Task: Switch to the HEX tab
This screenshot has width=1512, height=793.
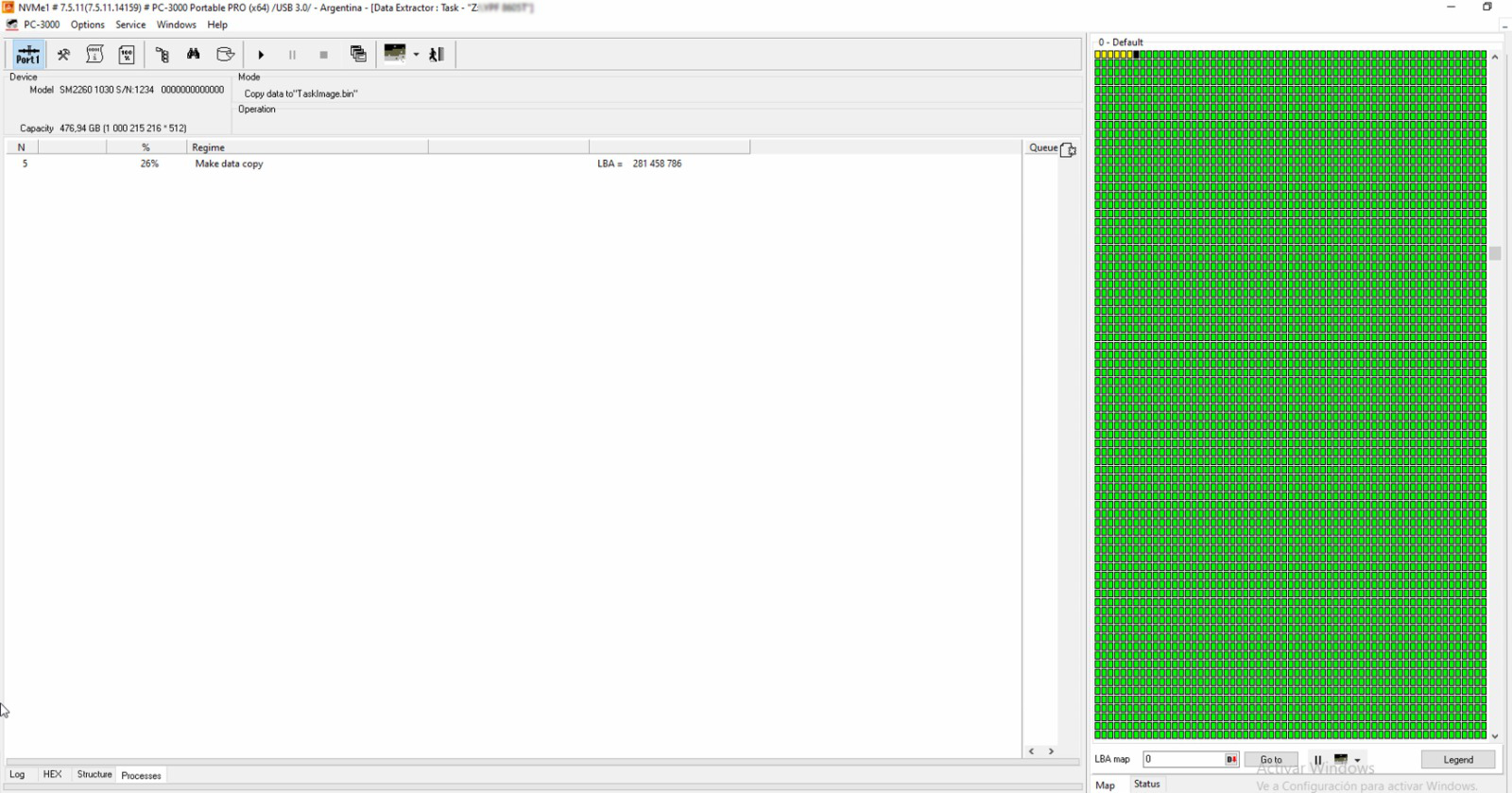Action: (52, 775)
